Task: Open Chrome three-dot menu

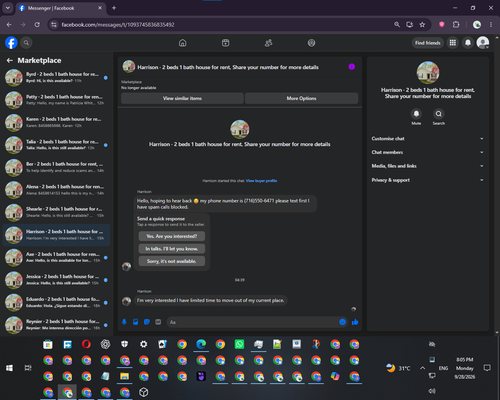Action: pos(491,25)
